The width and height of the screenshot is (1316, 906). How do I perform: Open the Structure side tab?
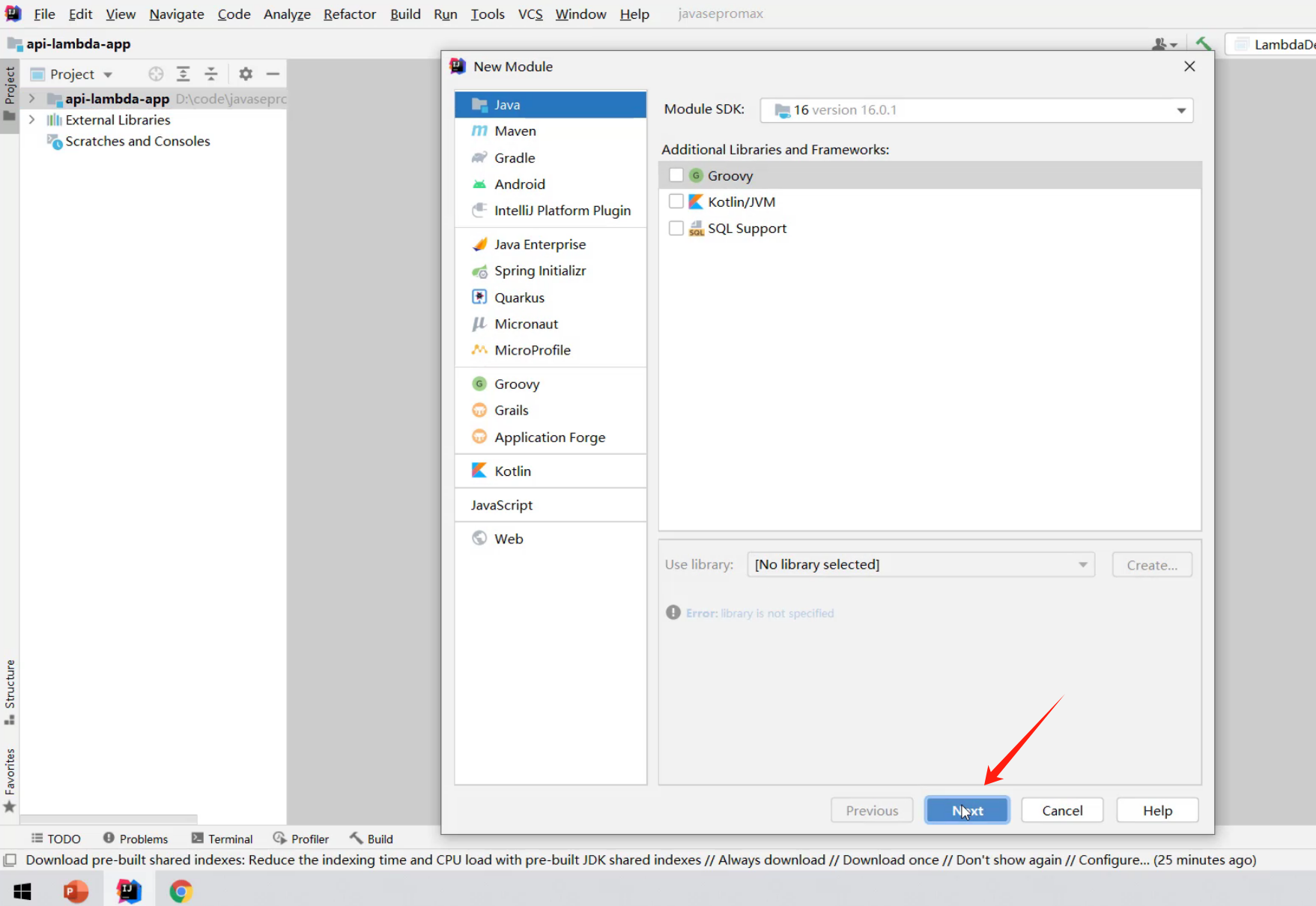pos(10,692)
